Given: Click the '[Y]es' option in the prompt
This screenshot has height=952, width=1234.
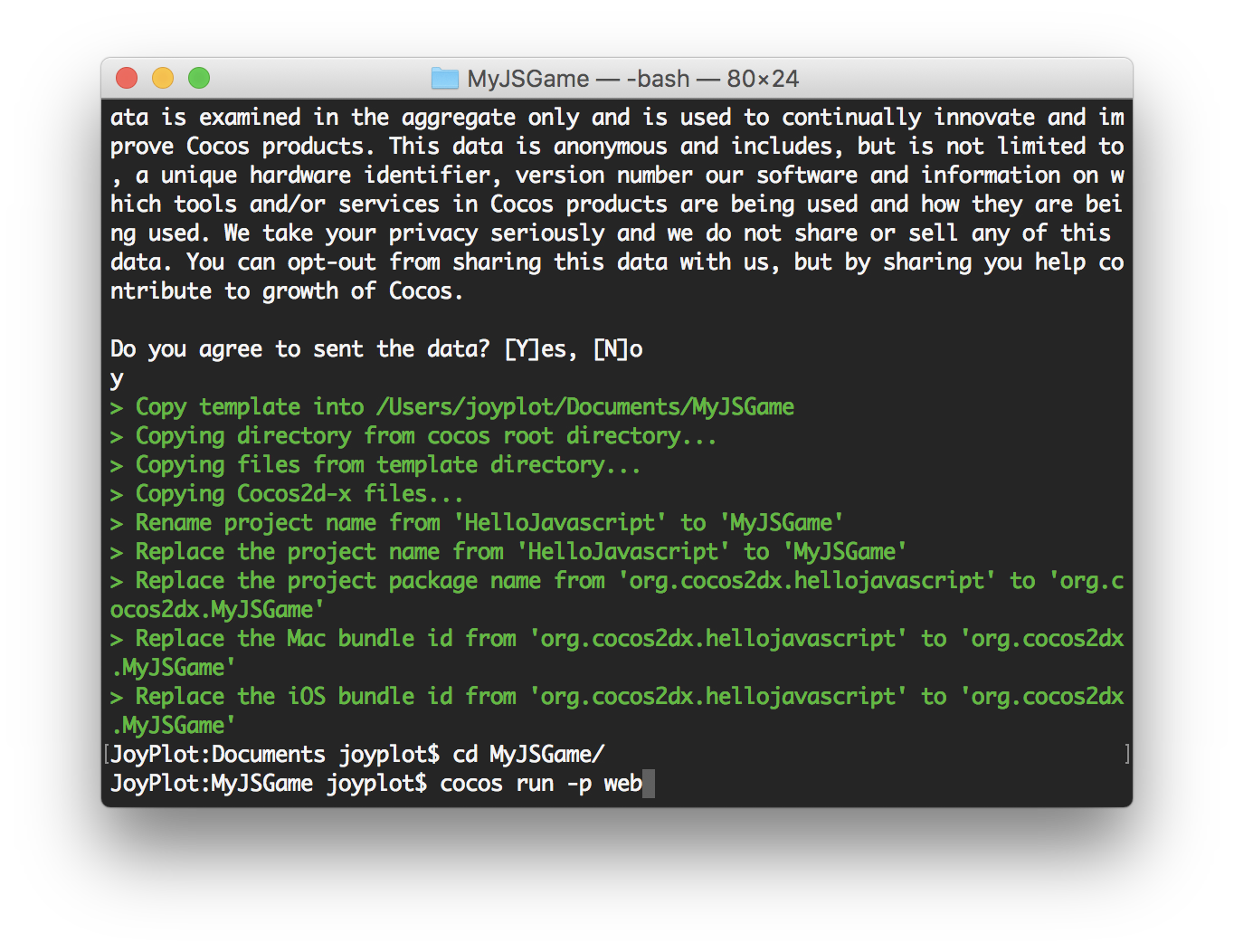Looking at the screenshot, I should 540,349.
